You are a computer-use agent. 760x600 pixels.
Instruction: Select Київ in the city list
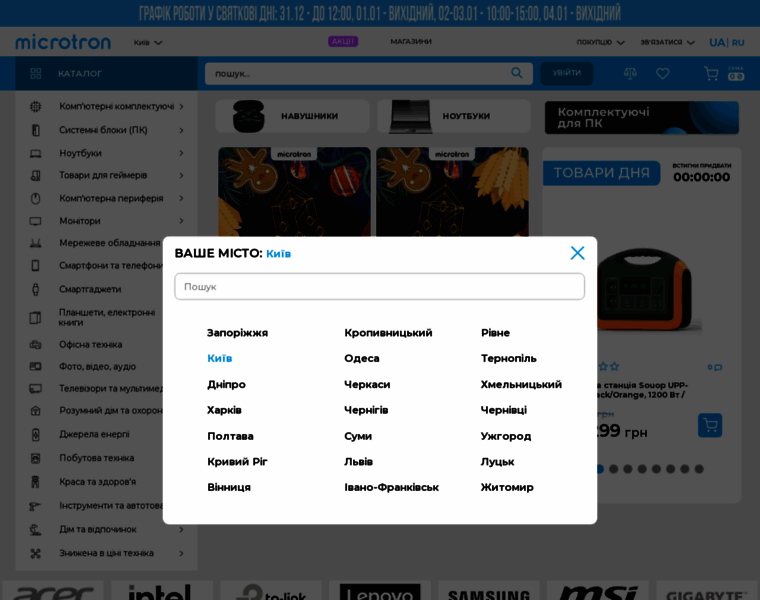pyautogui.click(x=220, y=358)
